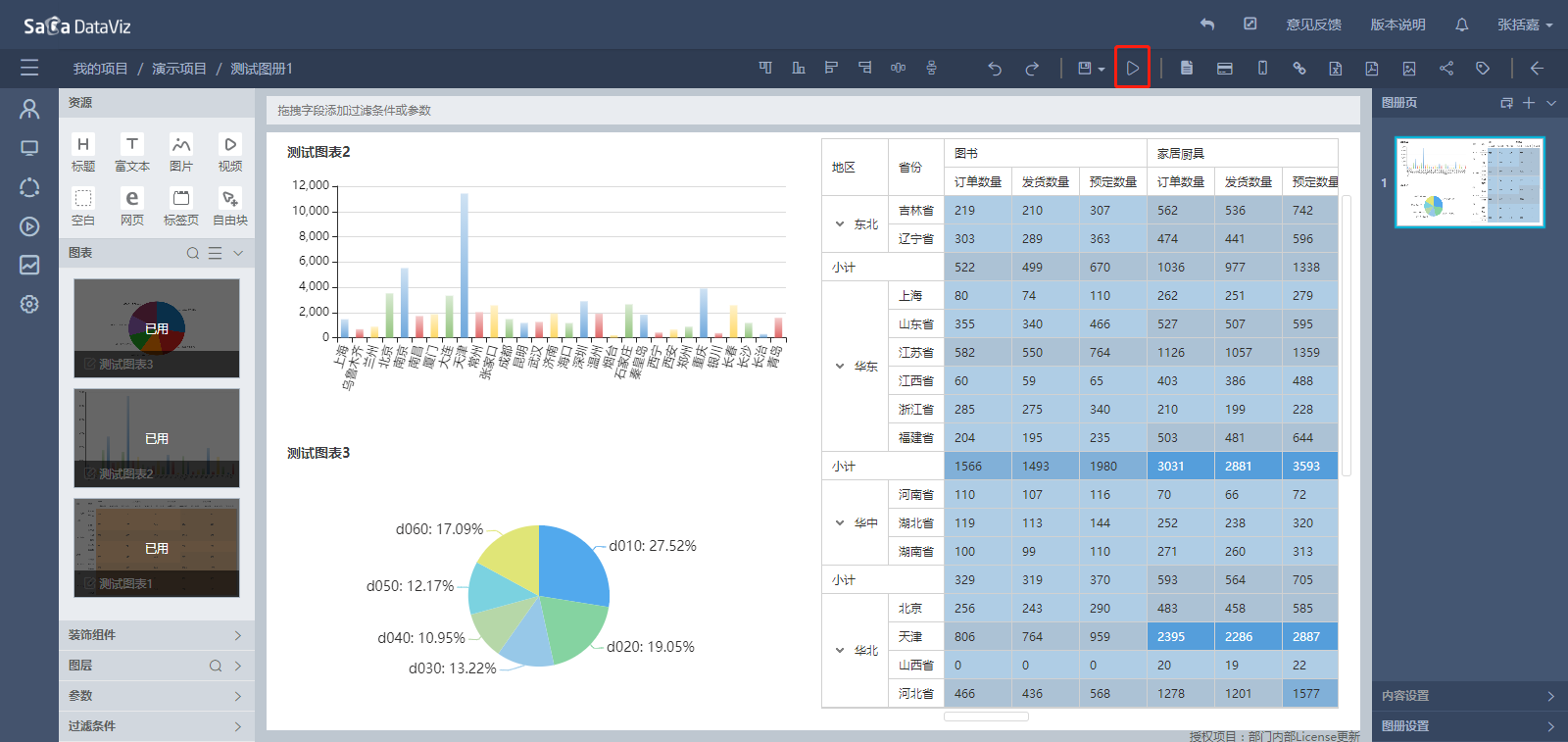Click the document page icon in toolbar
Image resolution: width=1568 pixels, height=742 pixels.
(1187, 68)
